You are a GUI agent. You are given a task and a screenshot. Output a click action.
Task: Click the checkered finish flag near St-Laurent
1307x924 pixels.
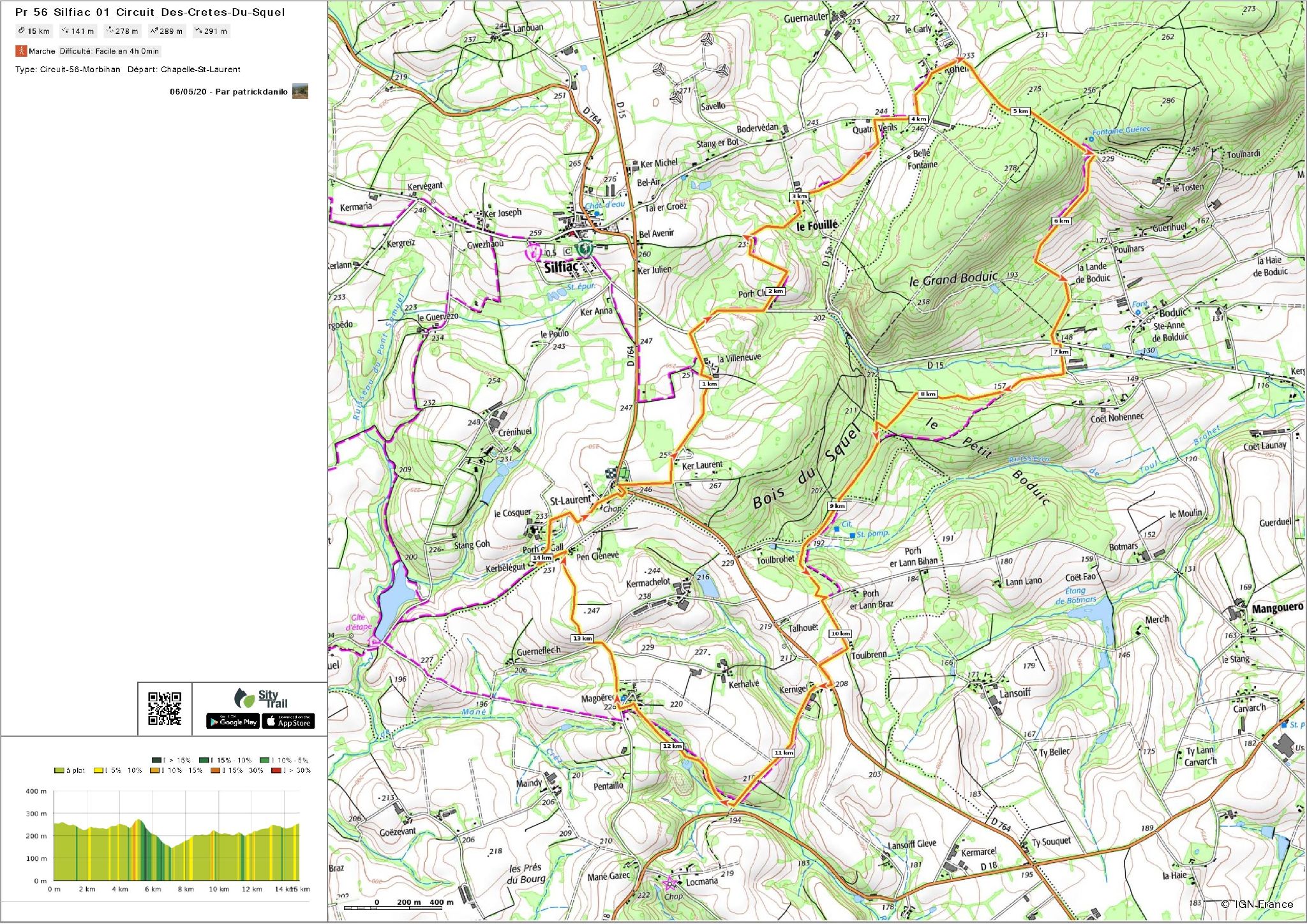[x=611, y=473]
